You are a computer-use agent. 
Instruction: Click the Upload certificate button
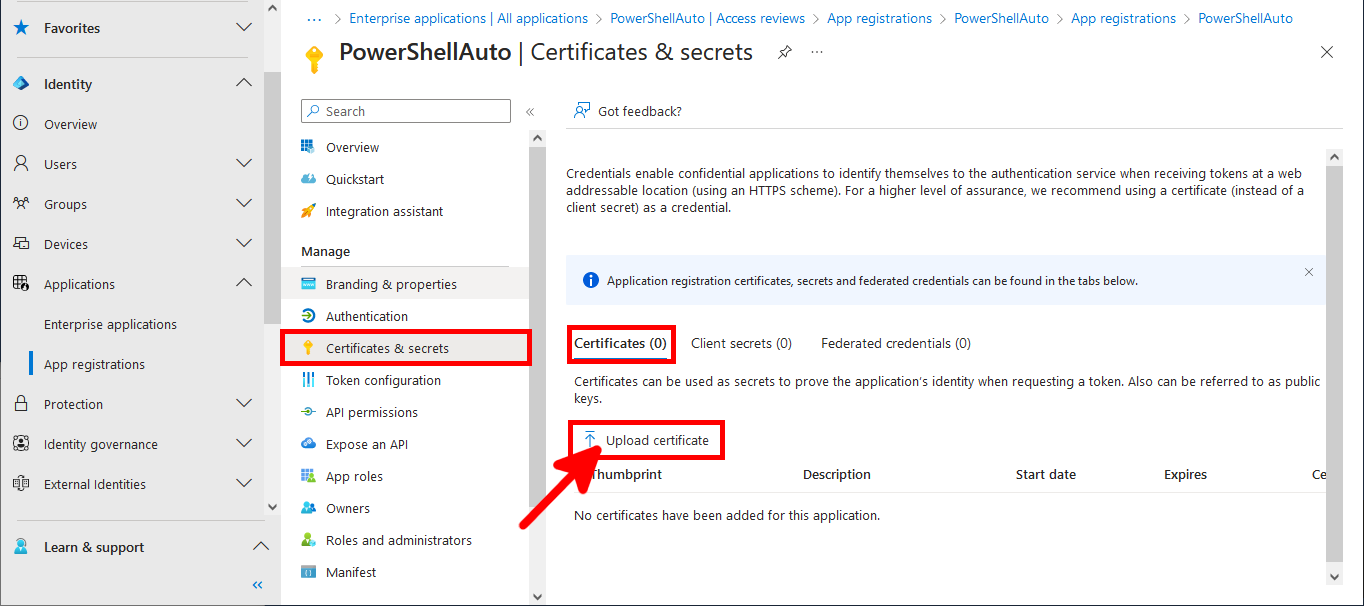pyautogui.click(x=646, y=439)
